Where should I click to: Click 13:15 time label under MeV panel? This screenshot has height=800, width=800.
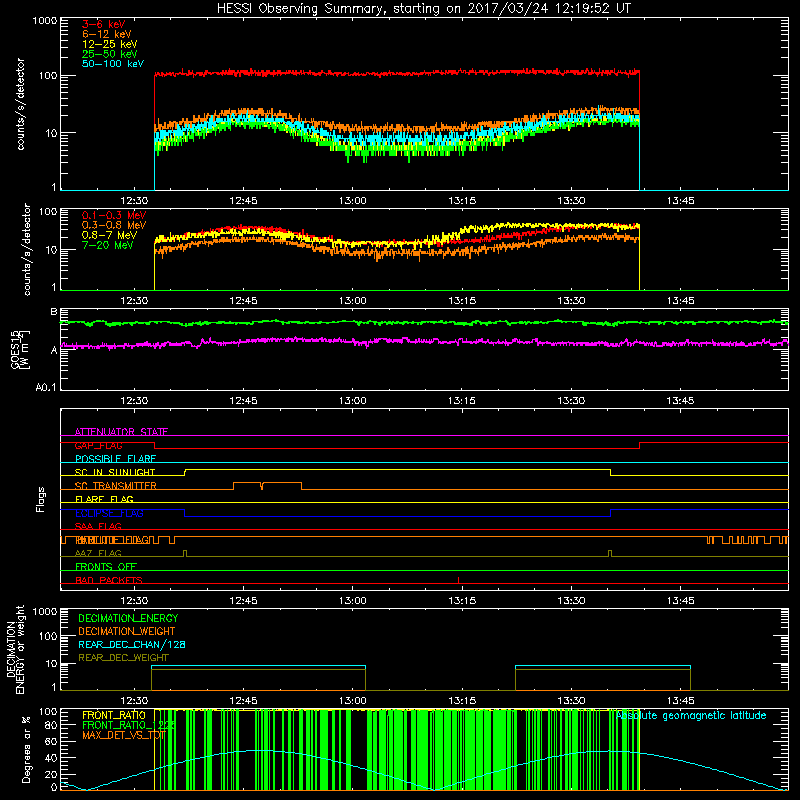coord(462,301)
